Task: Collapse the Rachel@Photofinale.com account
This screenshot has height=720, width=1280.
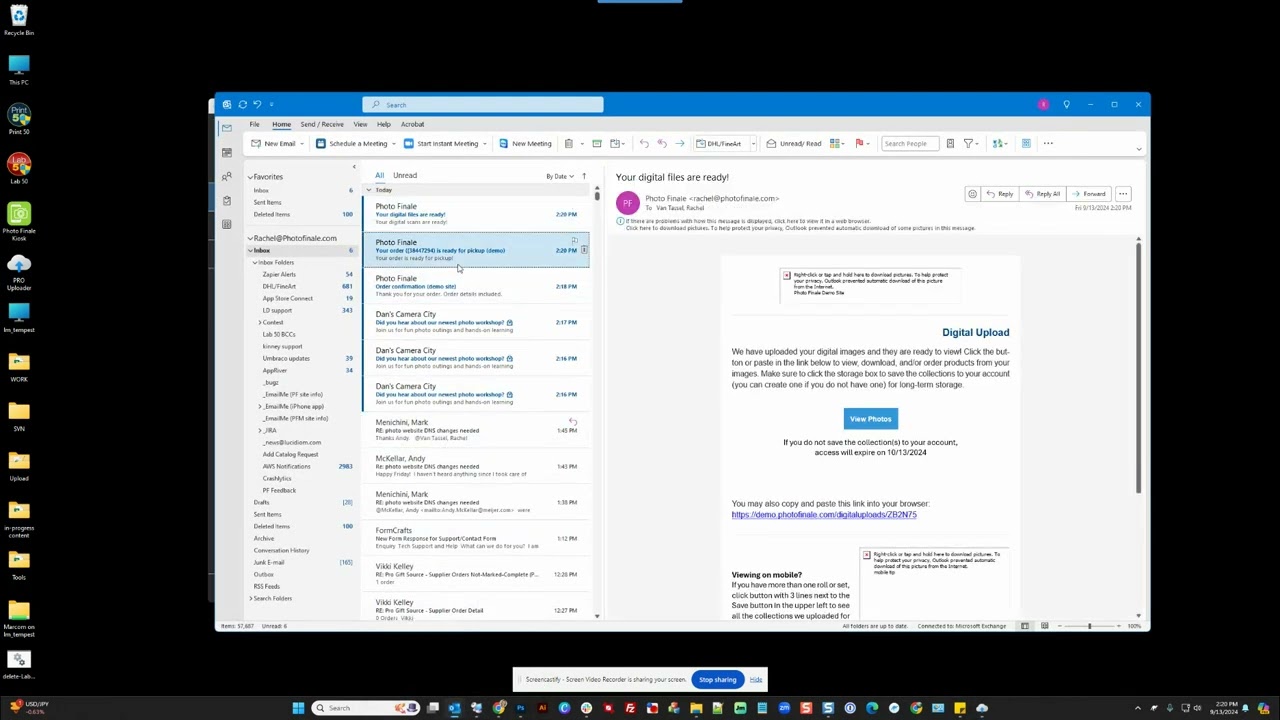Action: (x=251, y=238)
